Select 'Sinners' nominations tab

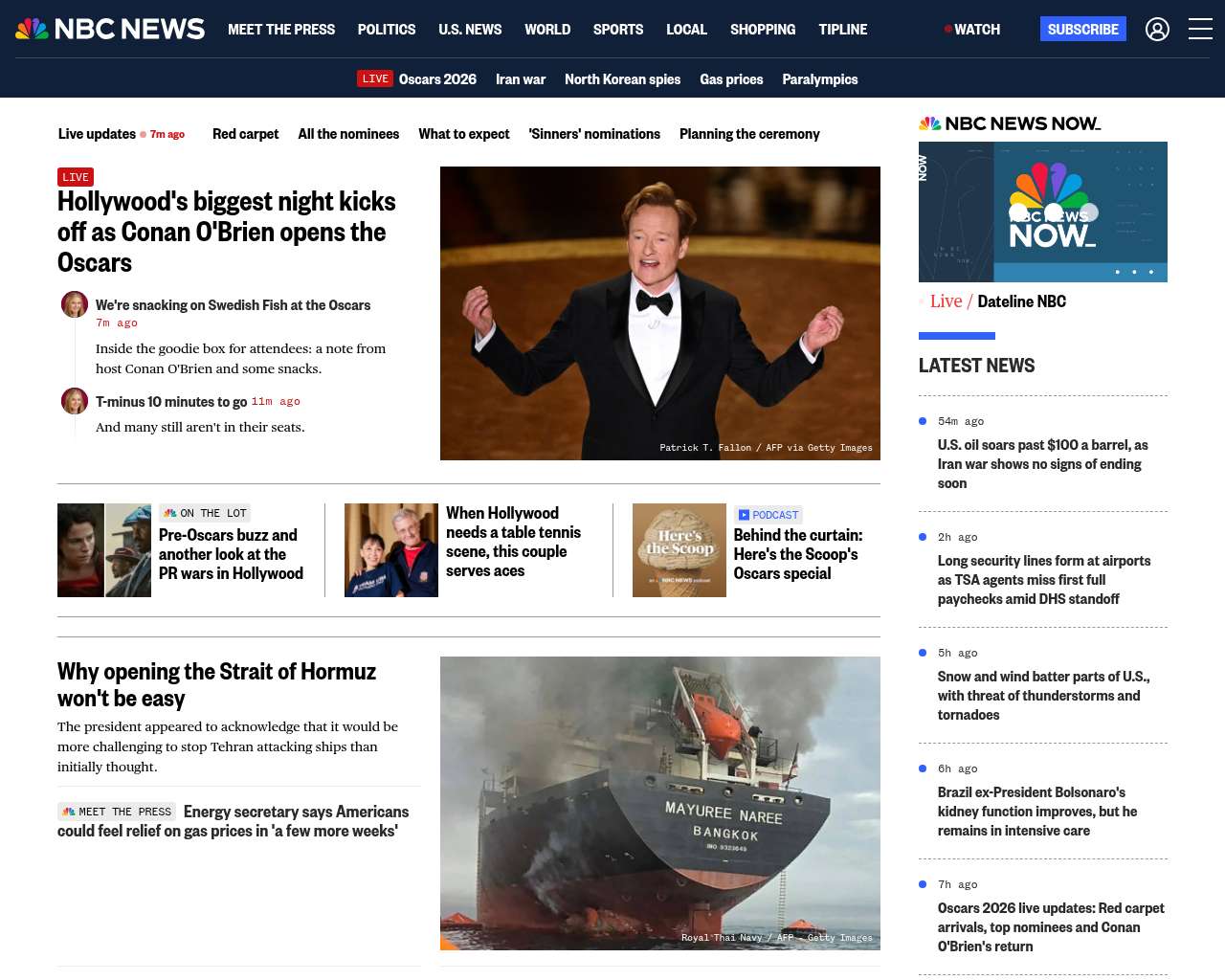click(594, 134)
